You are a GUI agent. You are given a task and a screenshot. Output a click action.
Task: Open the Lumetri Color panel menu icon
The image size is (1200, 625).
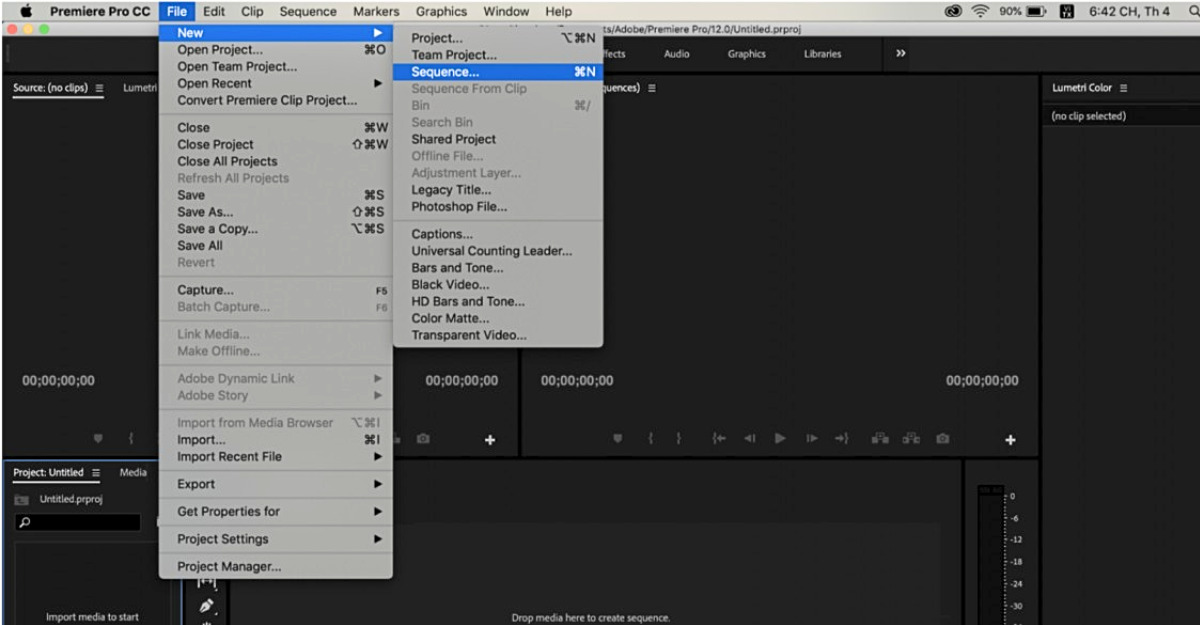point(1123,88)
